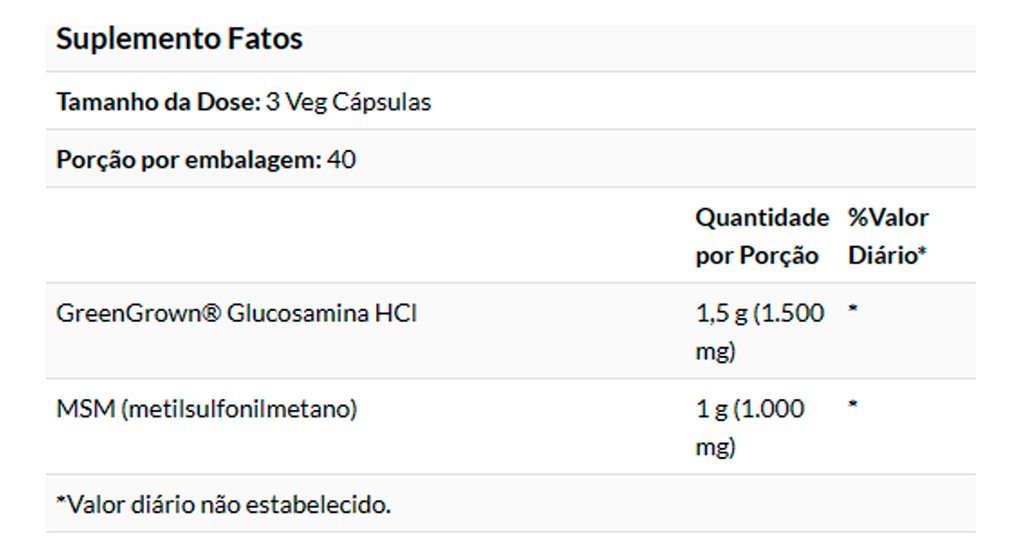Click the 'Suplemento Fatos' heading
The height and width of the screenshot is (558, 1022).
[179, 40]
